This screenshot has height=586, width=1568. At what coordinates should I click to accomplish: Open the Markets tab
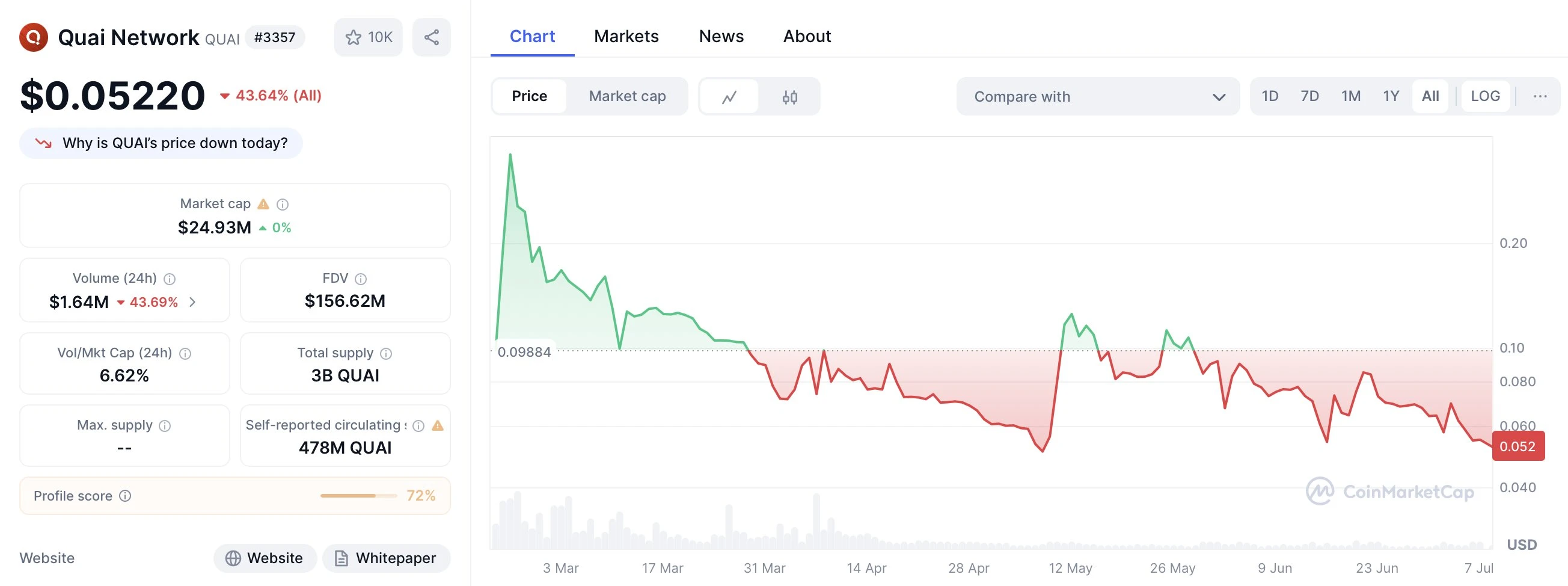626,37
